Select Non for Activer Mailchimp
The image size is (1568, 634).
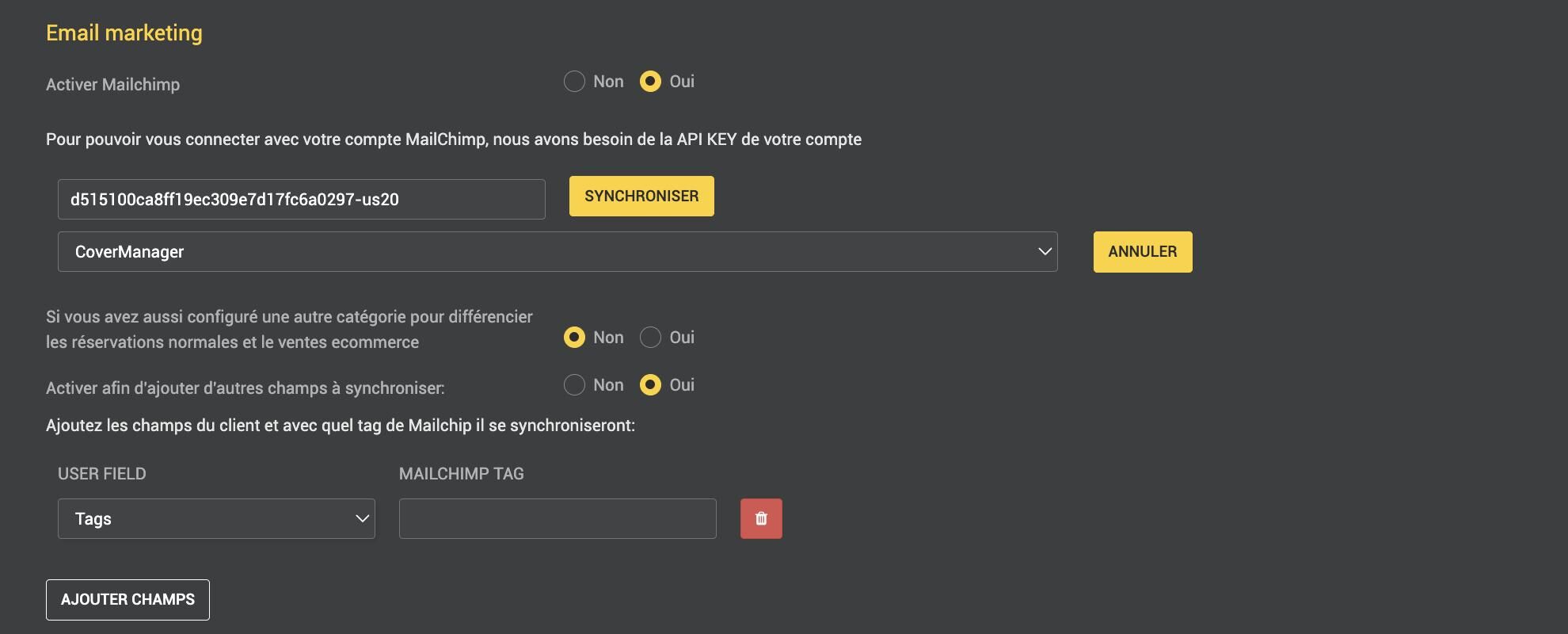click(574, 82)
